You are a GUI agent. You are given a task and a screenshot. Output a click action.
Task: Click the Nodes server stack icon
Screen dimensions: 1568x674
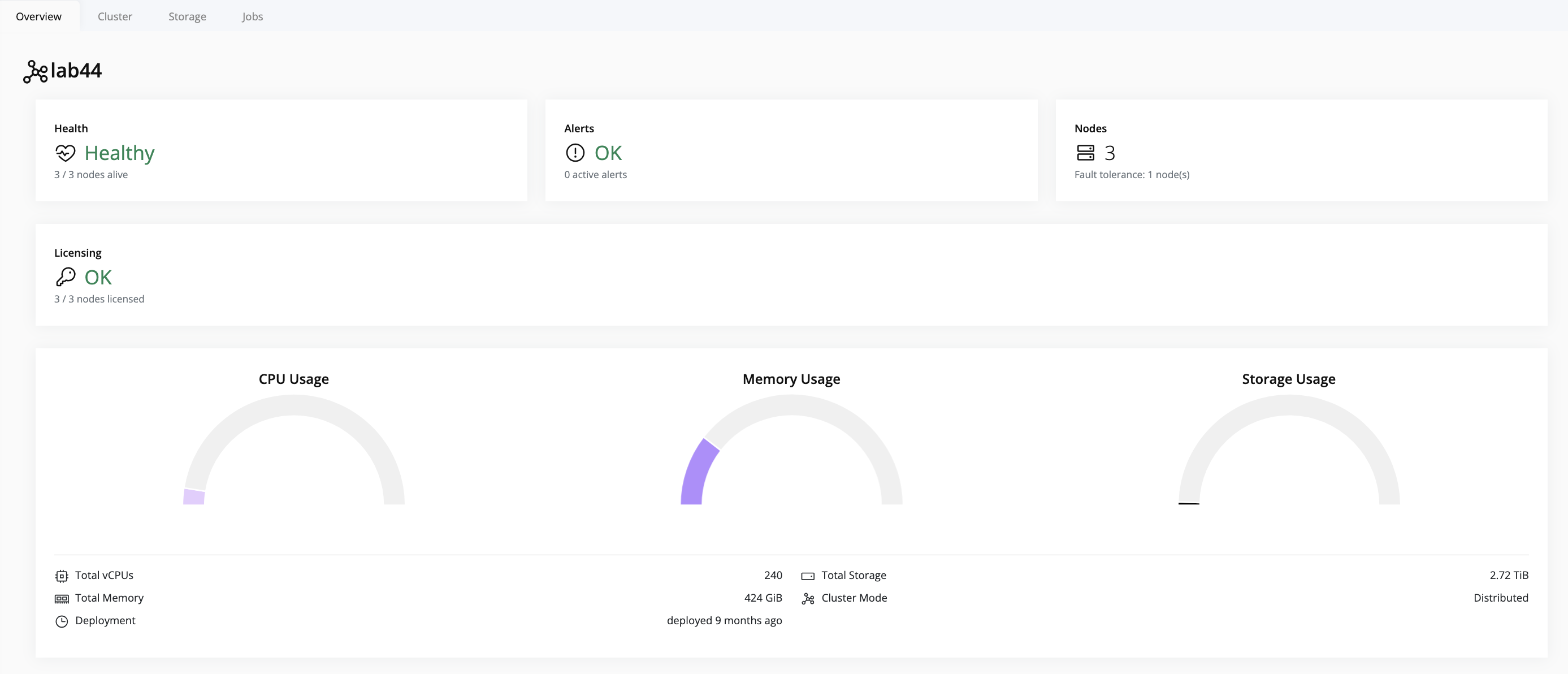tap(1085, 153)
